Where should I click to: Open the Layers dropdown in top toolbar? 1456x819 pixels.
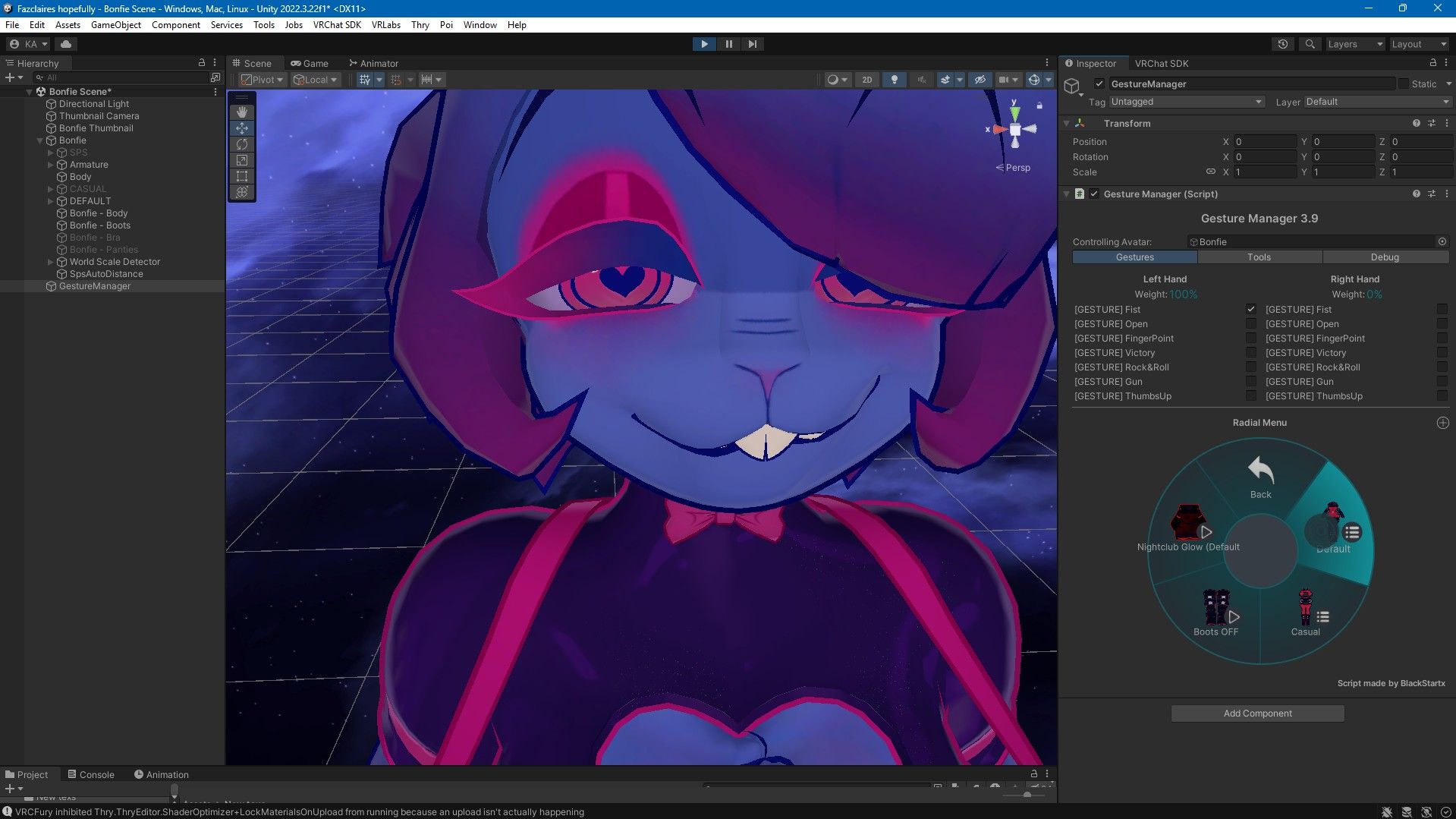[x=1355, y=44]
